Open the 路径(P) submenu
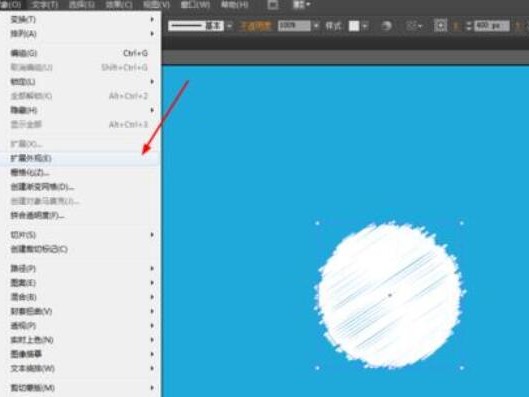Screen dimensions: 529x397 click(x=80, y=268)
